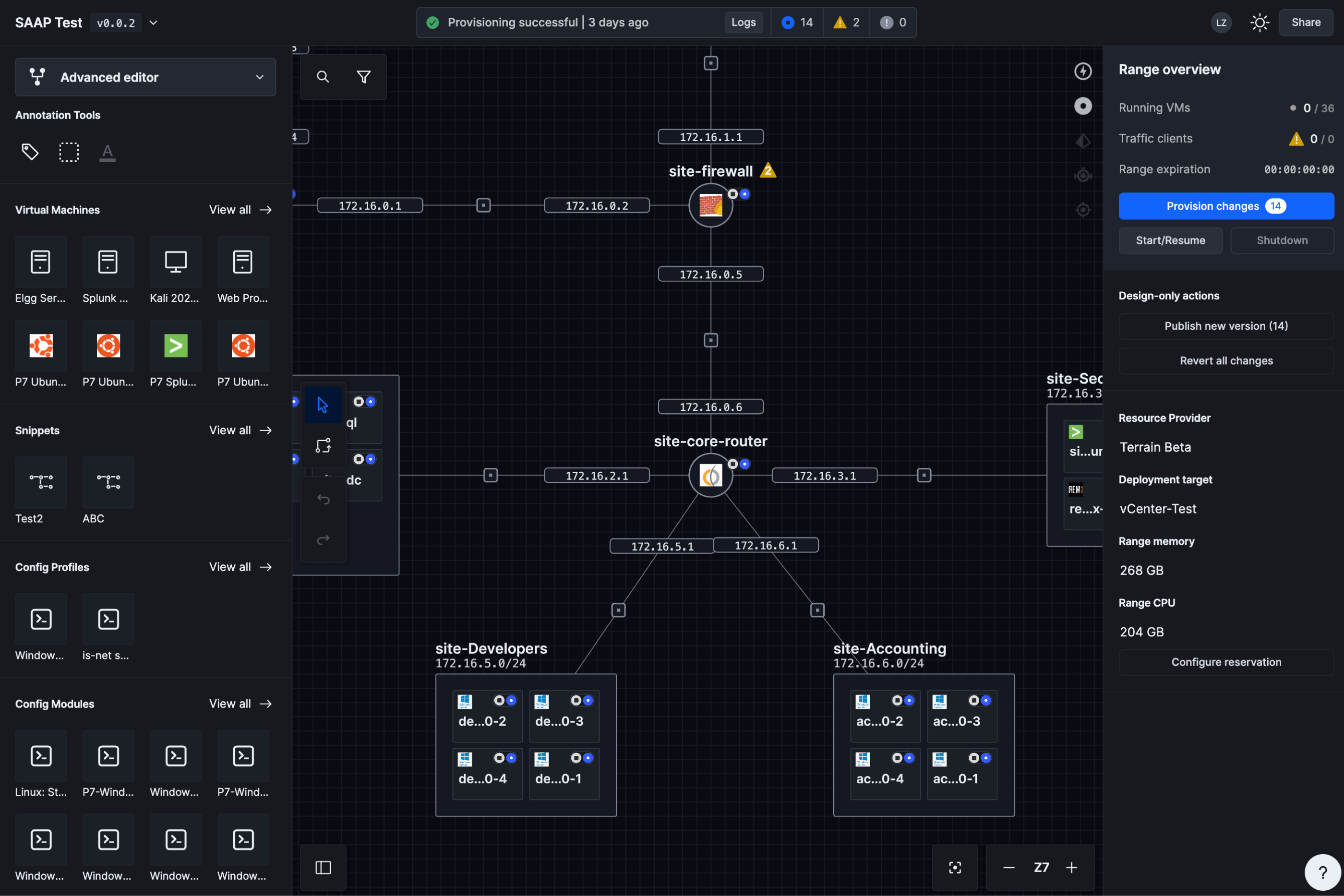Click the Share button
The width and height of the screenshot is (1344, 896).
(x=1306, y=22)
